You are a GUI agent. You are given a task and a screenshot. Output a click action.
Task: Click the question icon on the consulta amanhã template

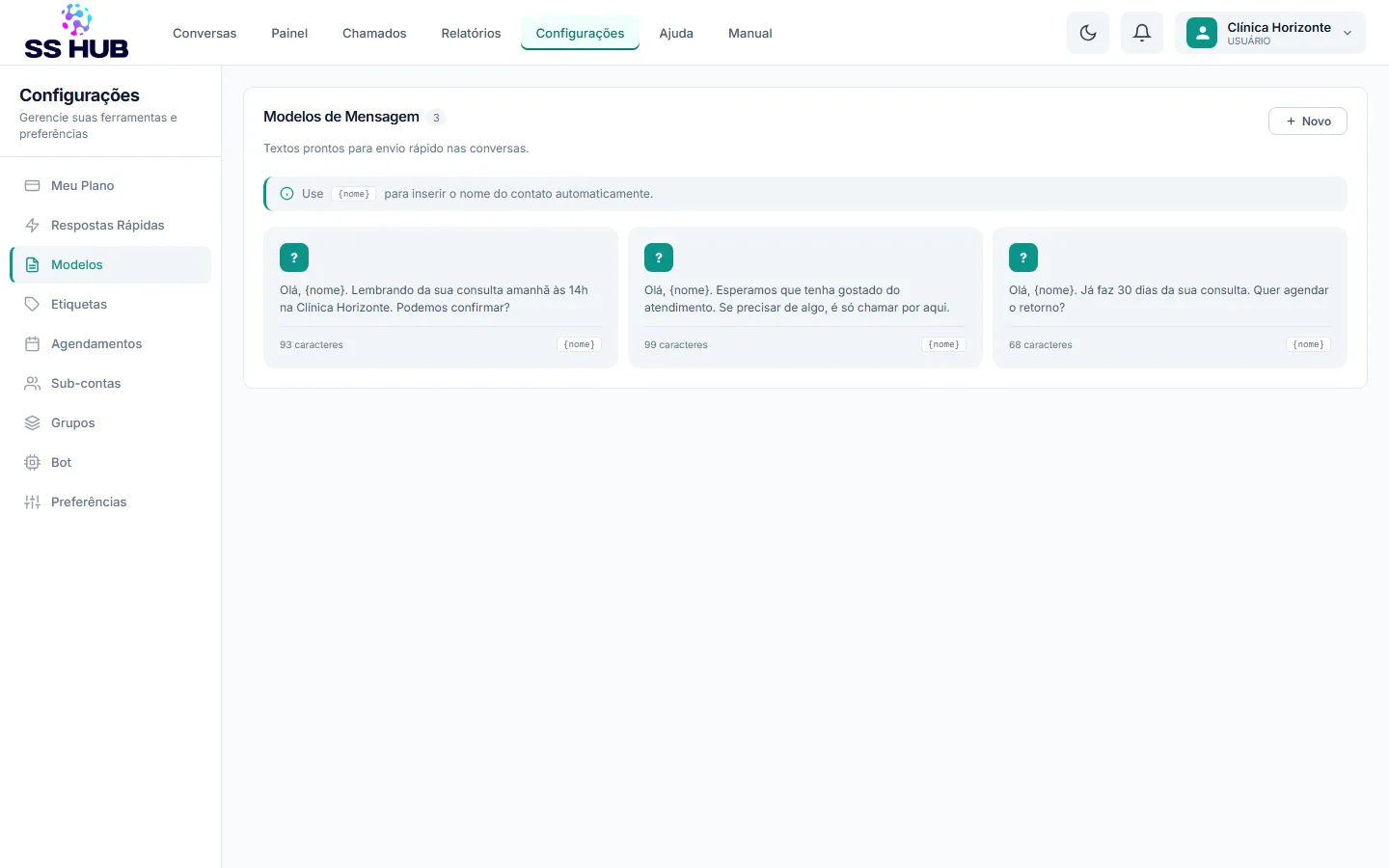pos(294,258)
